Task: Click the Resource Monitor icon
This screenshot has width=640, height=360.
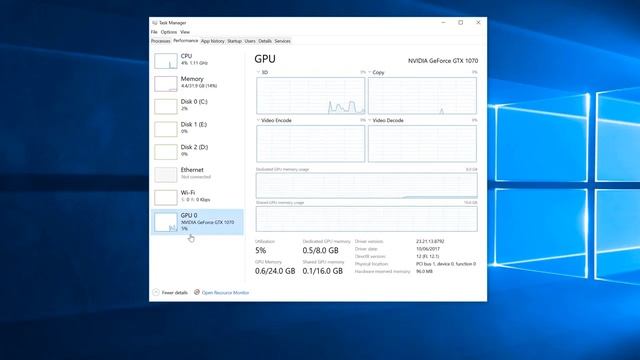Action: pyautogui.click(x=197, y=292)
